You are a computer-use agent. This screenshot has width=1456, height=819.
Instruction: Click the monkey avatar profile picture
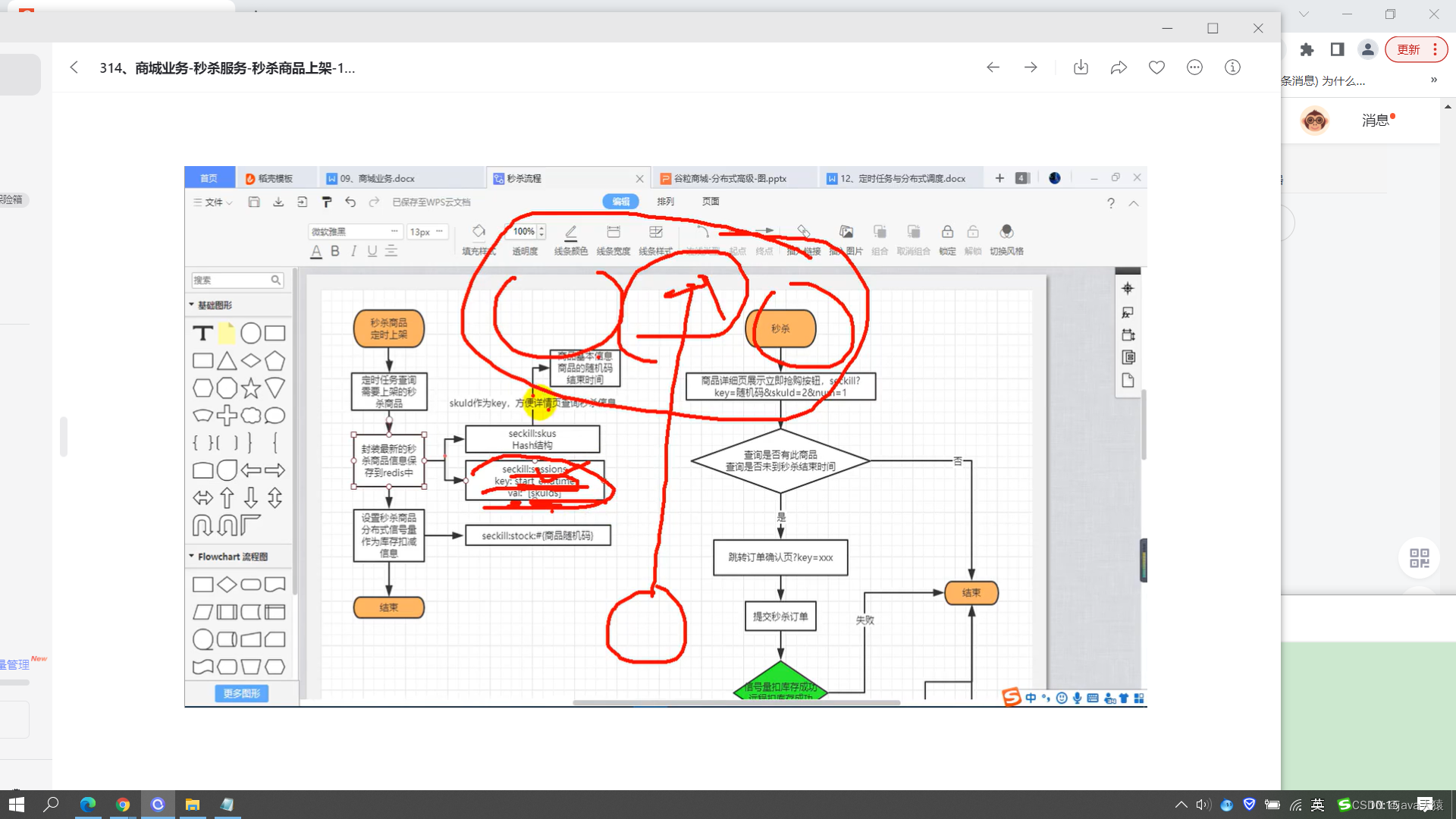(x=1314, y=120)
